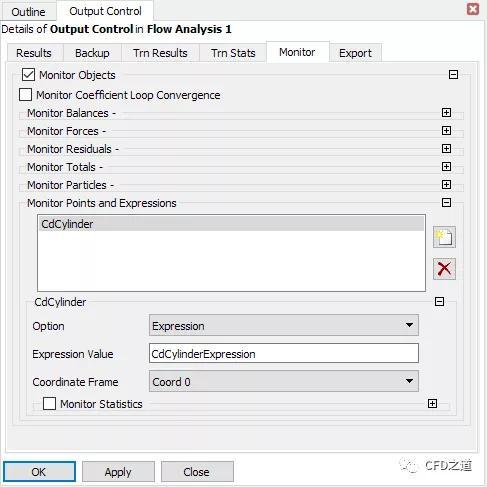Viewport: 487px width, 487px height.
Task: Open the Option dropdown showing Expression
Action: point(284,325)
